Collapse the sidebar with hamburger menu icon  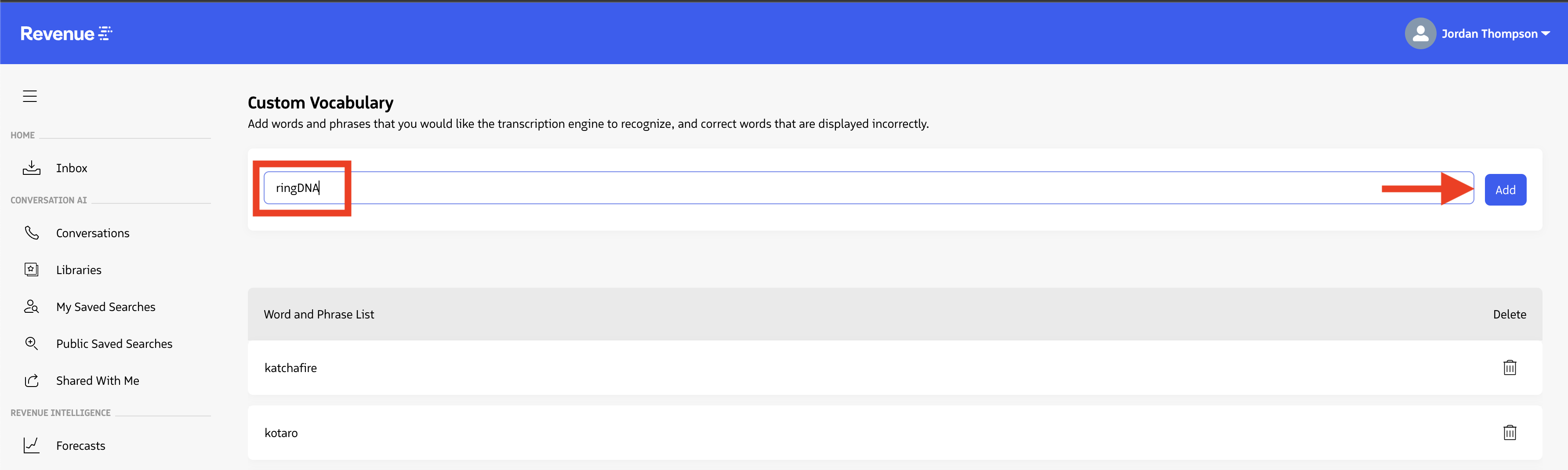pos(30,96)
